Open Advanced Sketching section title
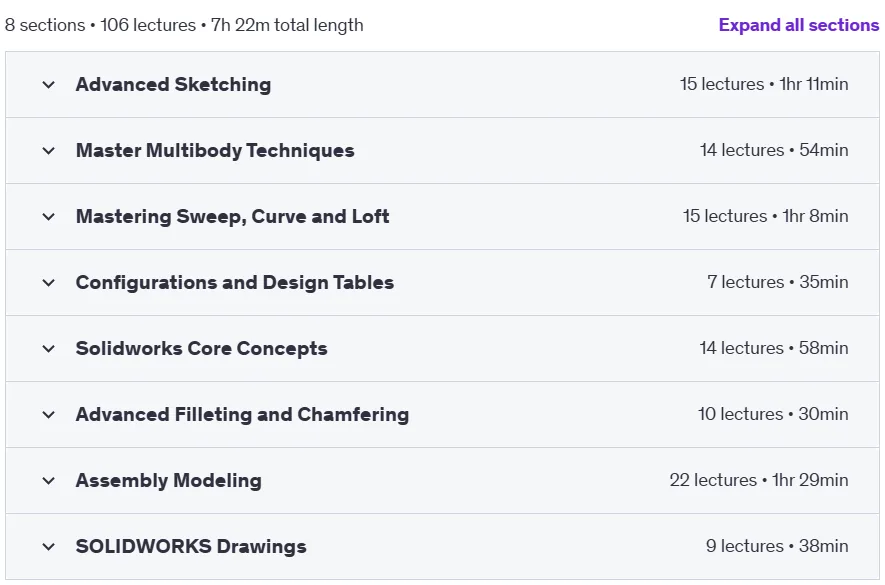885x585 pixels. click(173, 85)
